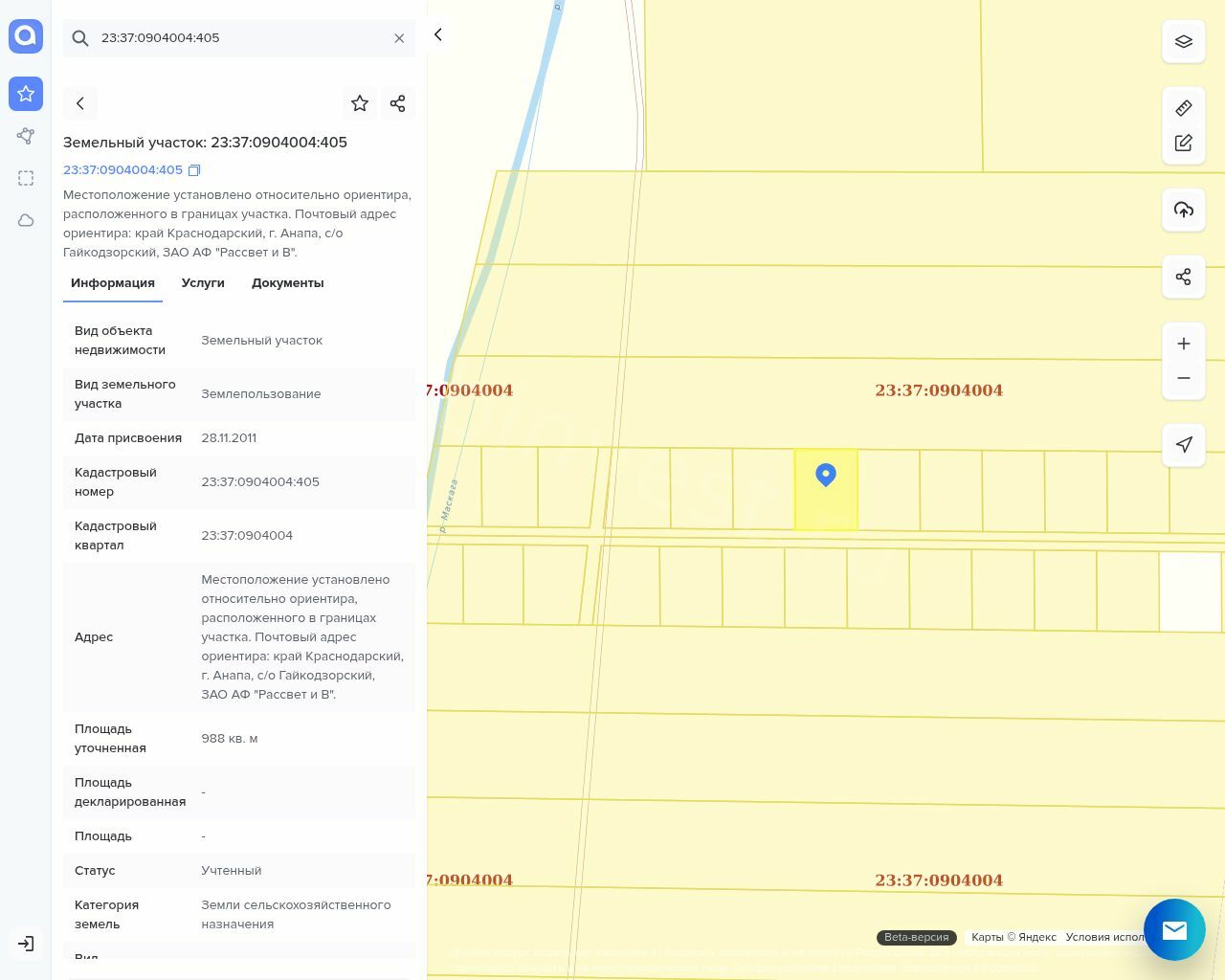Open the Документы tab

[287, 283]
